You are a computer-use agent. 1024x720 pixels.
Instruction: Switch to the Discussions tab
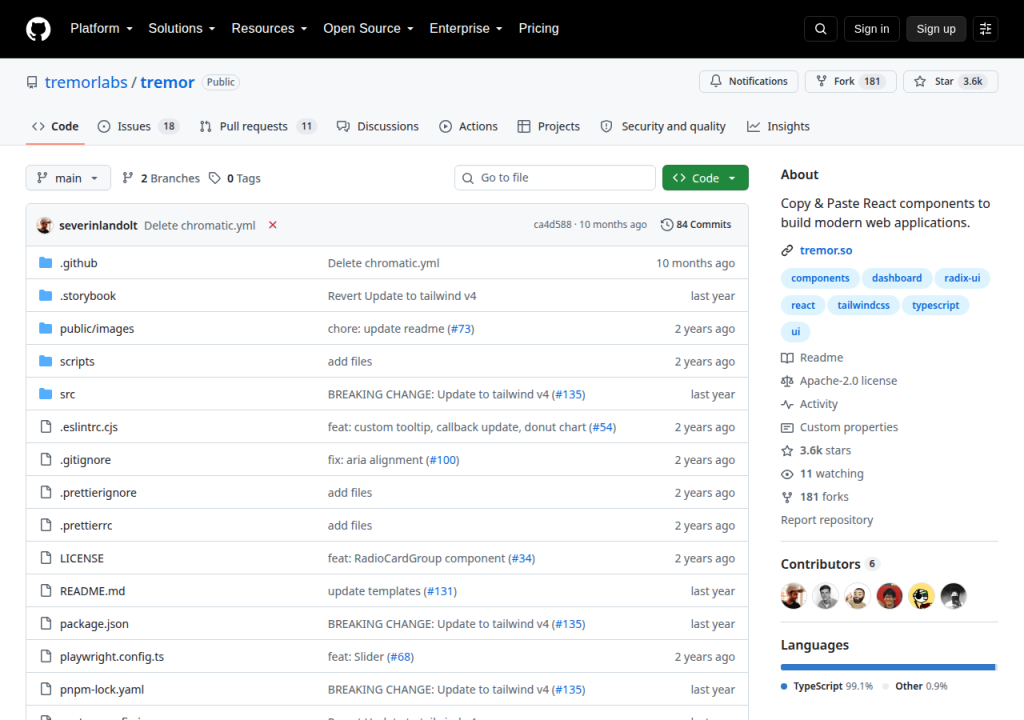point(377,126)
